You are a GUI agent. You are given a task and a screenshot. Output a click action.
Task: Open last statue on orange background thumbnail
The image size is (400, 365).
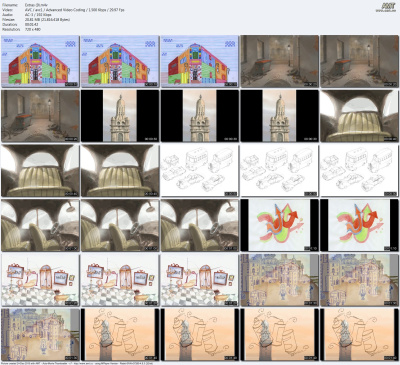pyautogui.click(x=359, y=334)
